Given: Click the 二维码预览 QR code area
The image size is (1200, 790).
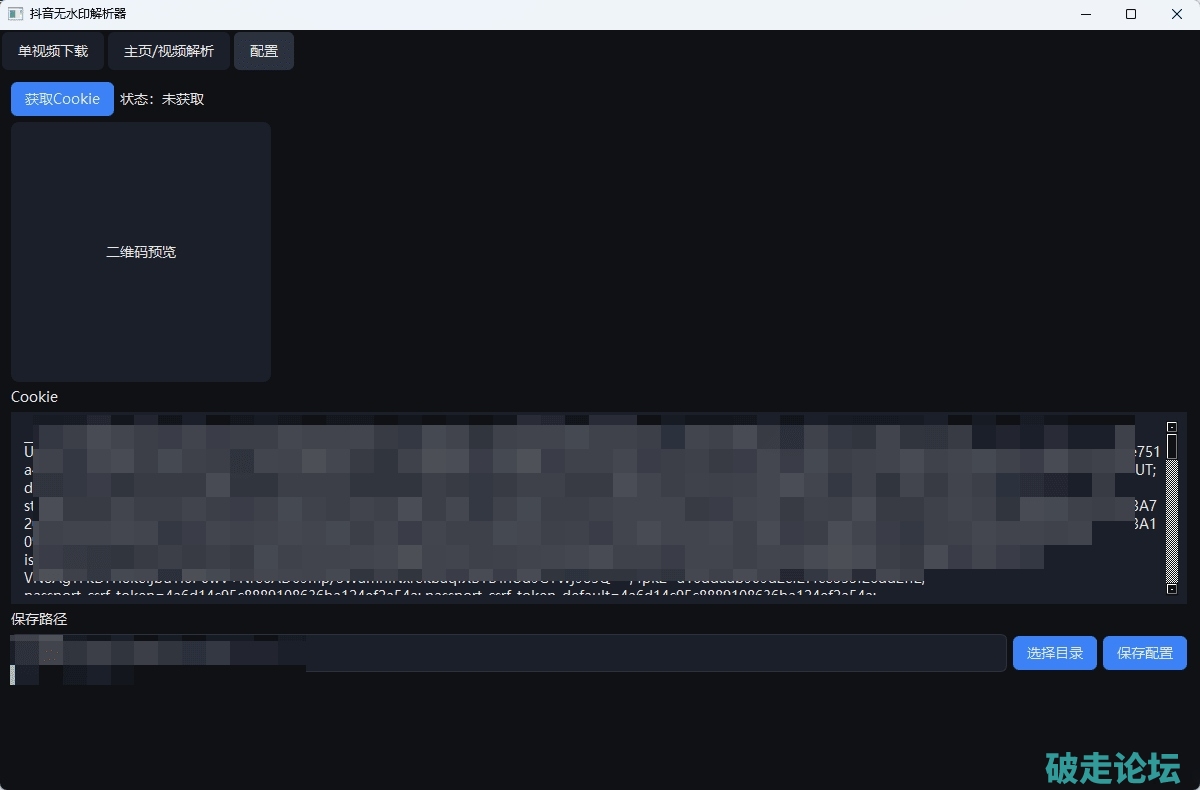Looking at the screenshot, I should (x=141, y=252).
